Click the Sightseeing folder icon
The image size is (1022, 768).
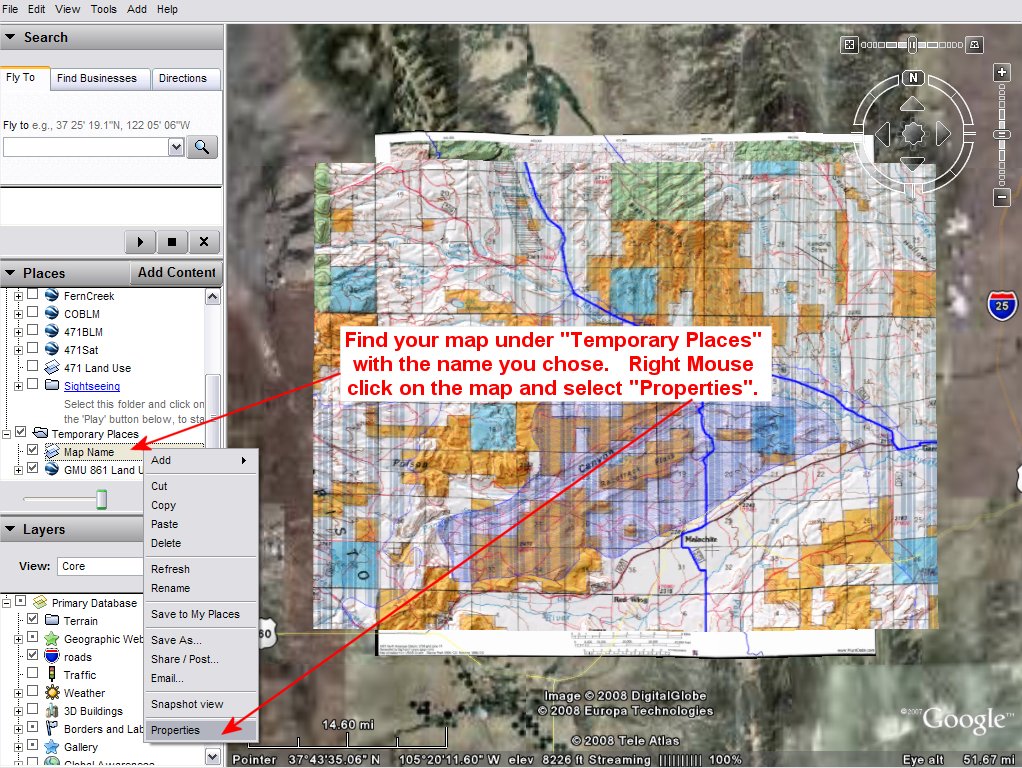(52, 385)
